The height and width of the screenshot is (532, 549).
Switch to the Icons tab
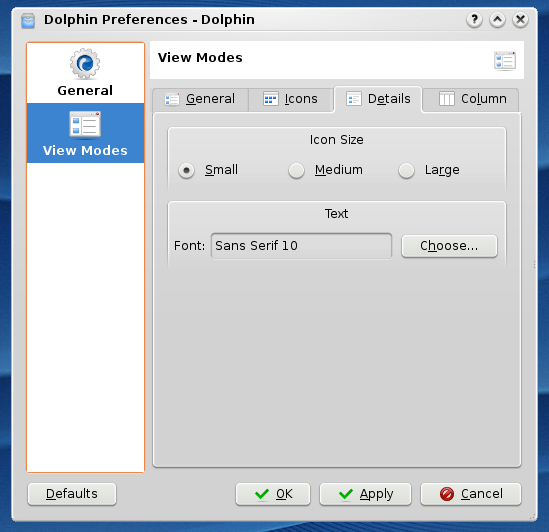tap(290, 99)
